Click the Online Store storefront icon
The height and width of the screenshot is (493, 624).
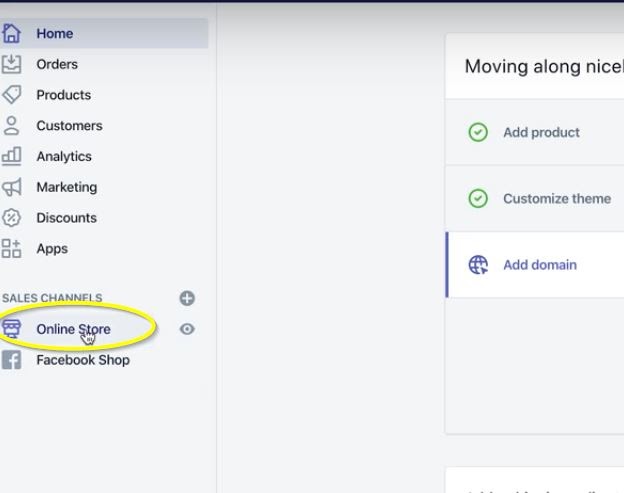(12, 329)
